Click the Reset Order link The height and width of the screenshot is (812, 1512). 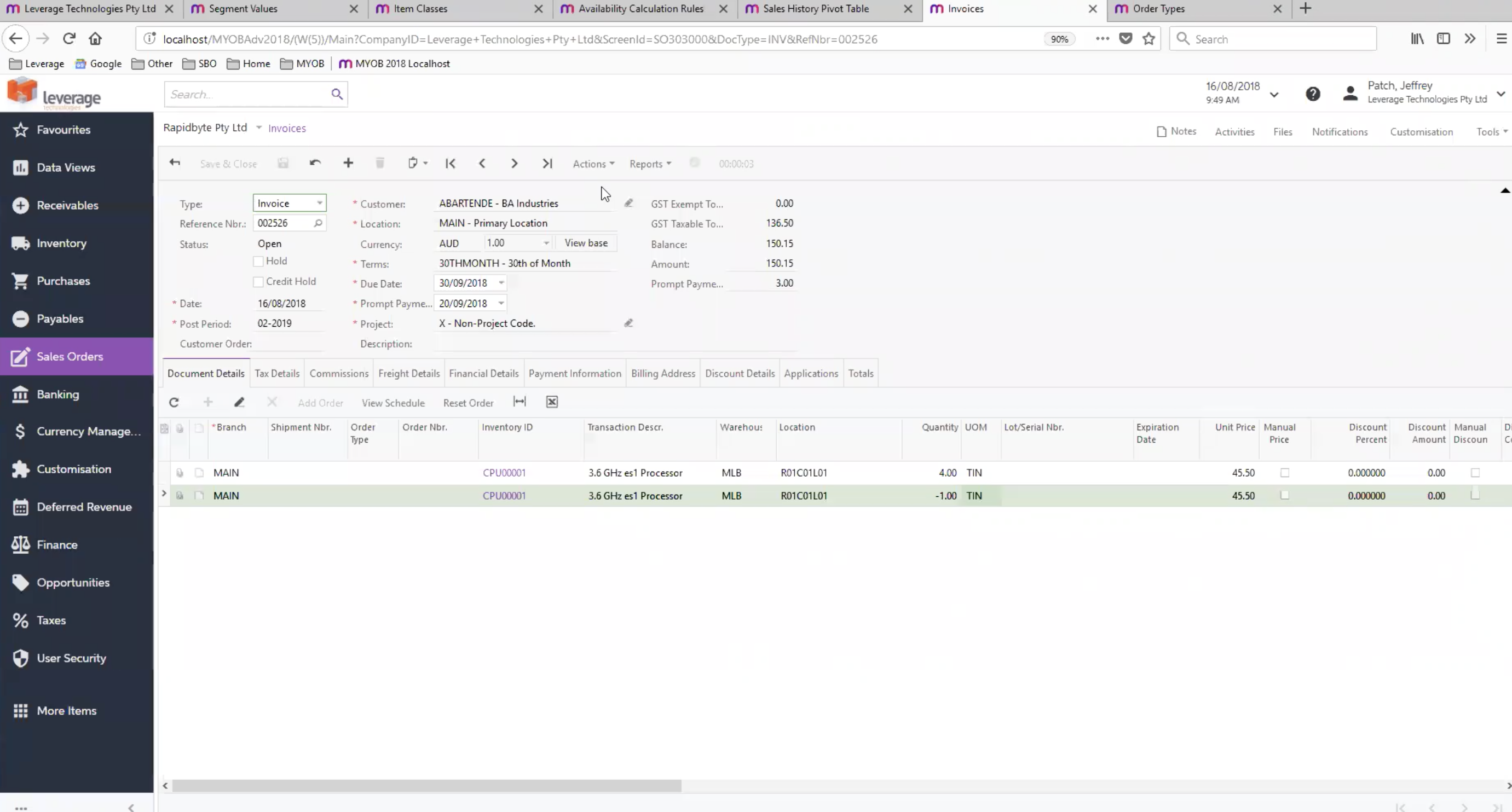(x=468, y=403)
